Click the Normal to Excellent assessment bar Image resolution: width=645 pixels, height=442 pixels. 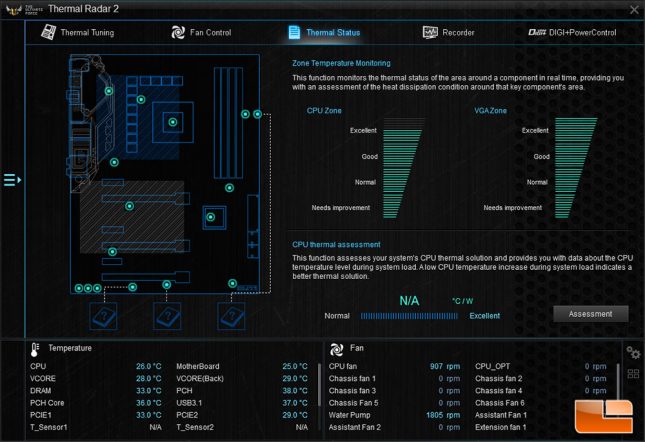(x=409, y=316)
